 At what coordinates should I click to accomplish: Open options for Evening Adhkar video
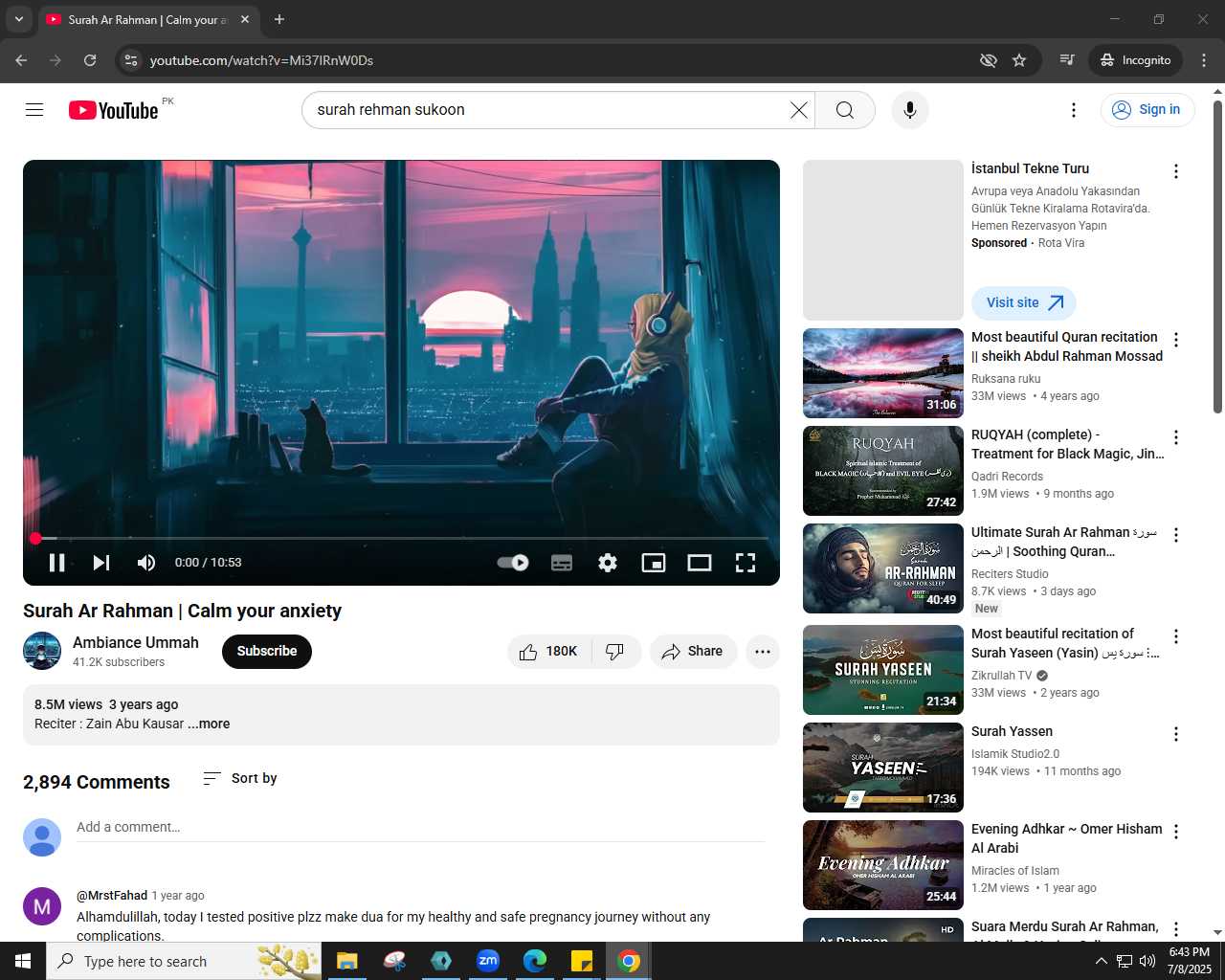(1176, 832)
